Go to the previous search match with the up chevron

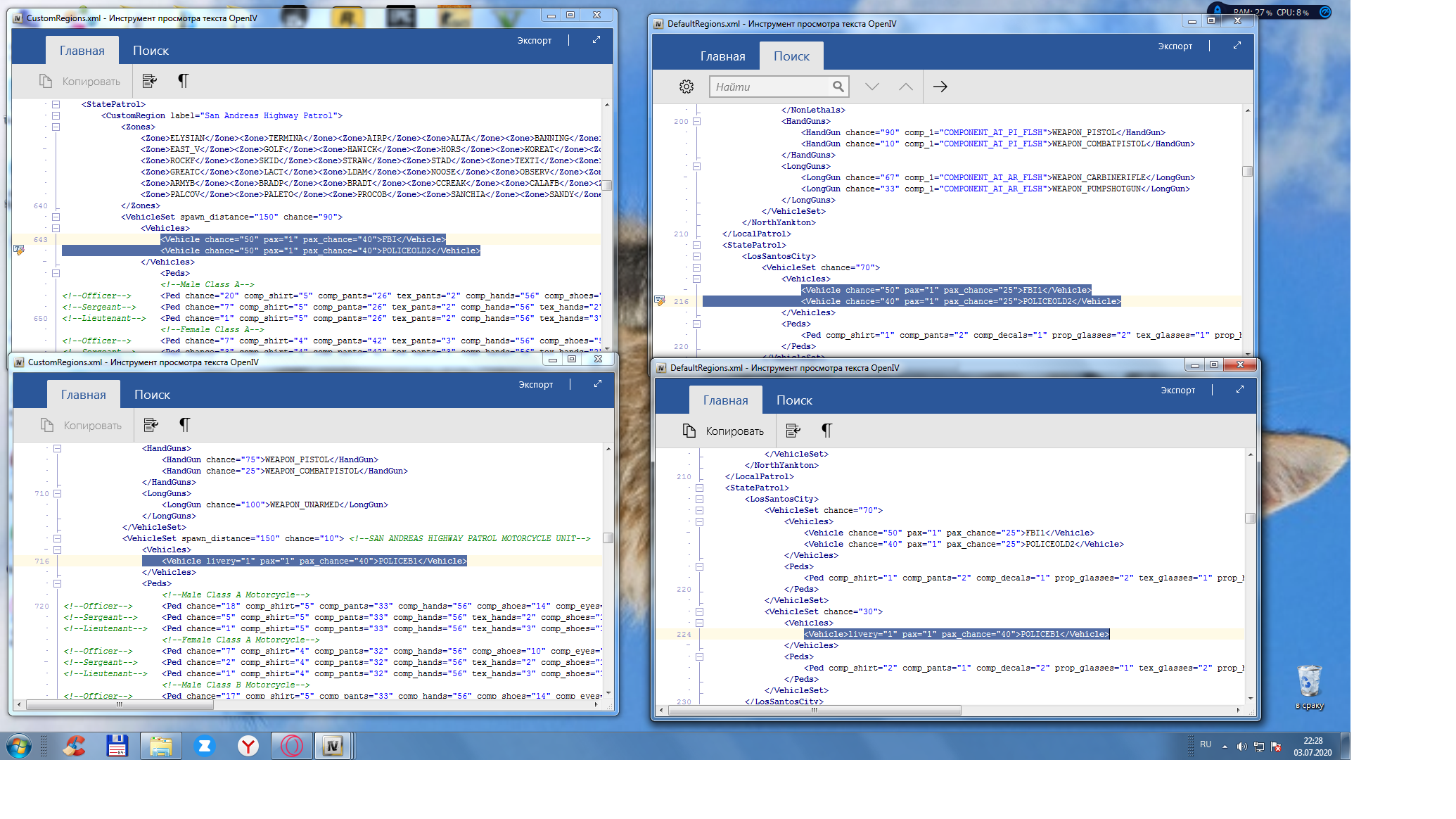click(905, 87)
